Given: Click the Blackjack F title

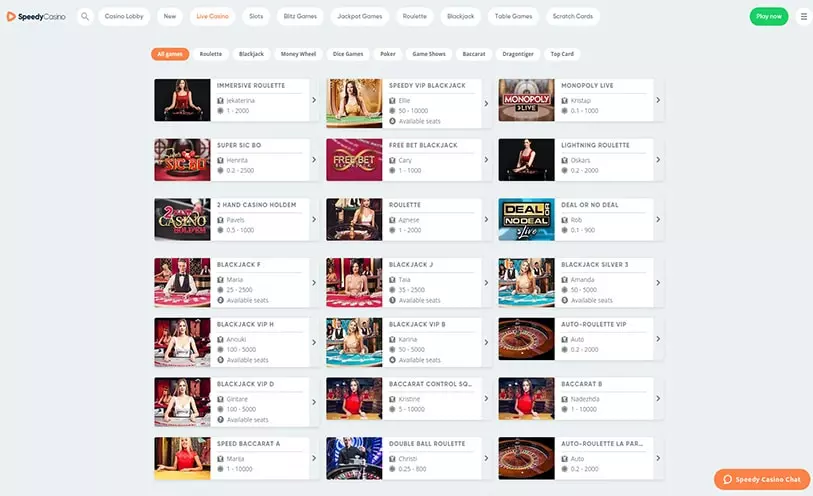Looking at the screenshot, I should (239, 264).
